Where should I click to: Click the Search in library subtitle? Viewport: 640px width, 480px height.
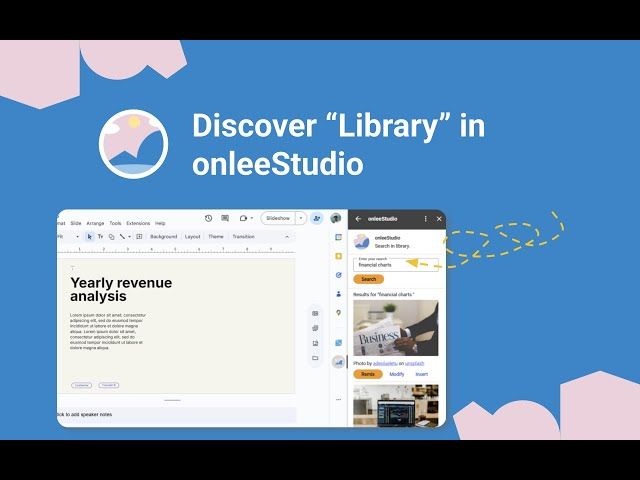[392, 246]
